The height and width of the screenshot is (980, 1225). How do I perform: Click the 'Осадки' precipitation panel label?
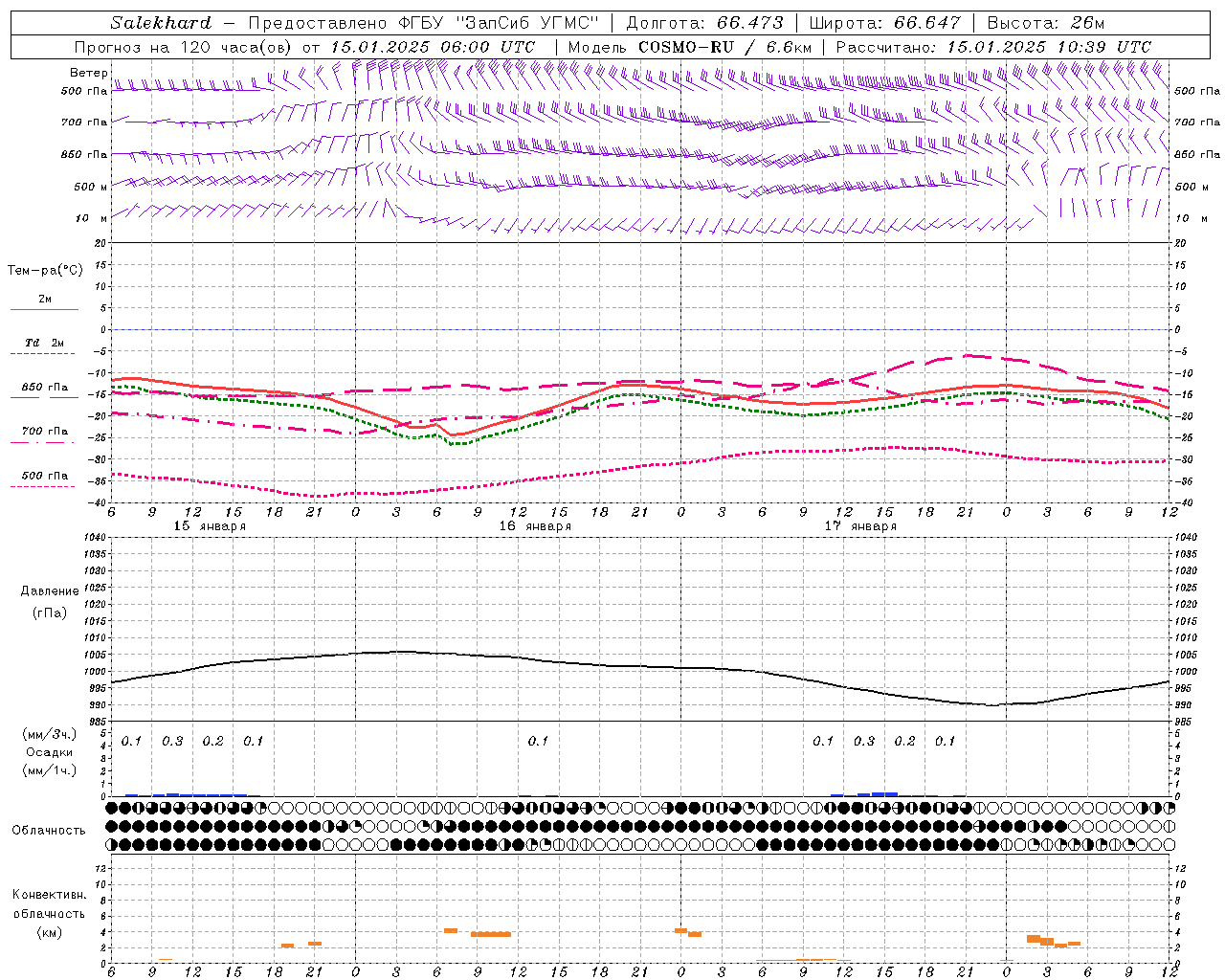point(50,752)
